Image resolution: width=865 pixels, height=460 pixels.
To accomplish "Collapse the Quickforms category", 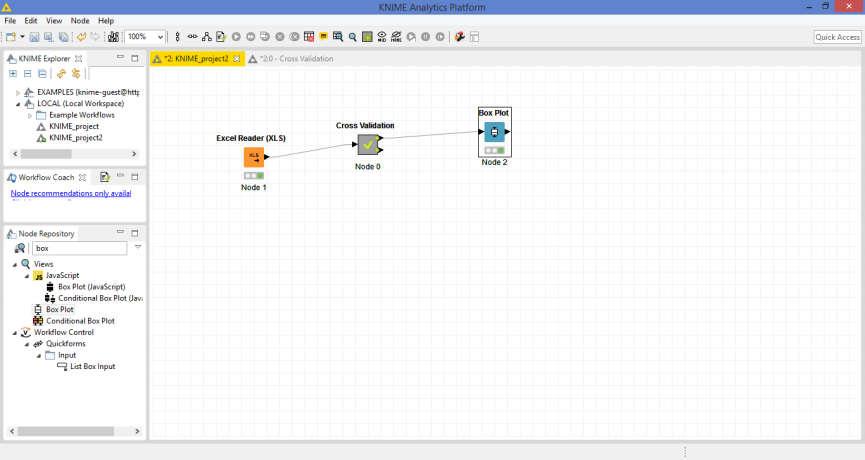I will coord(26,344).
